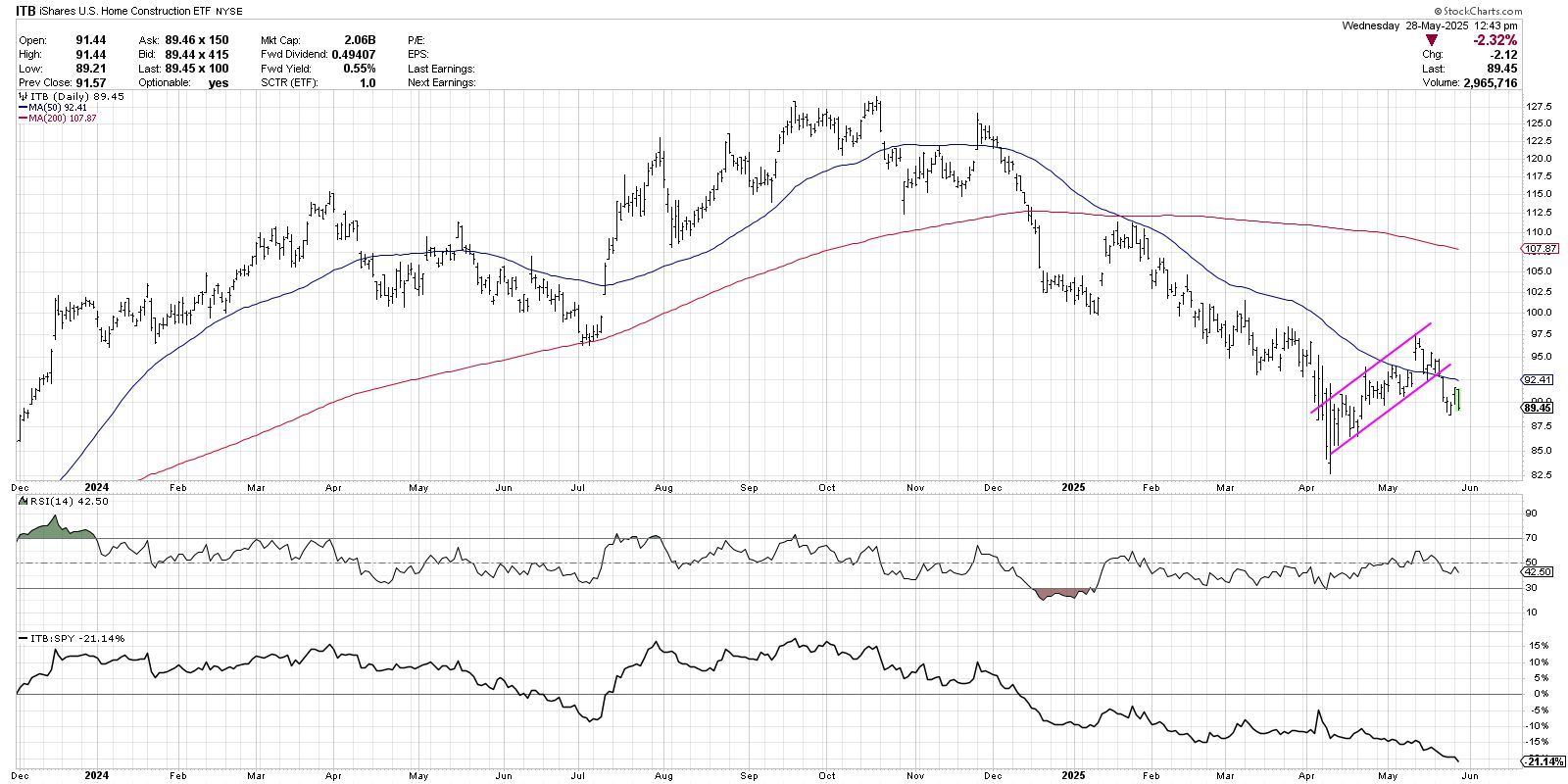Image resolution: width=1568 pixels, height=784 pixels.
Task: Click the Prev Close value 91.57
Action: click(x=90, y=83)
